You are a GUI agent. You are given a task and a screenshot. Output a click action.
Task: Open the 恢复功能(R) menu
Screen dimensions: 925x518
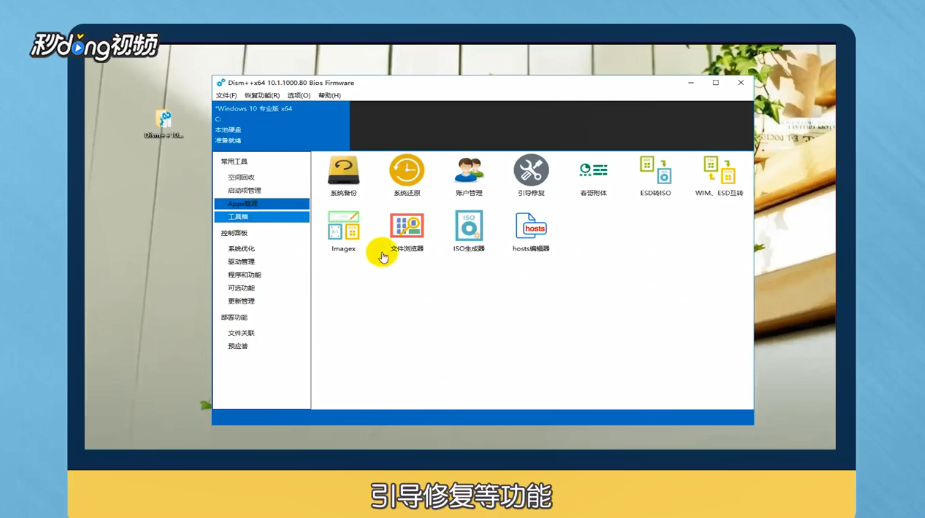click(262, 96)
